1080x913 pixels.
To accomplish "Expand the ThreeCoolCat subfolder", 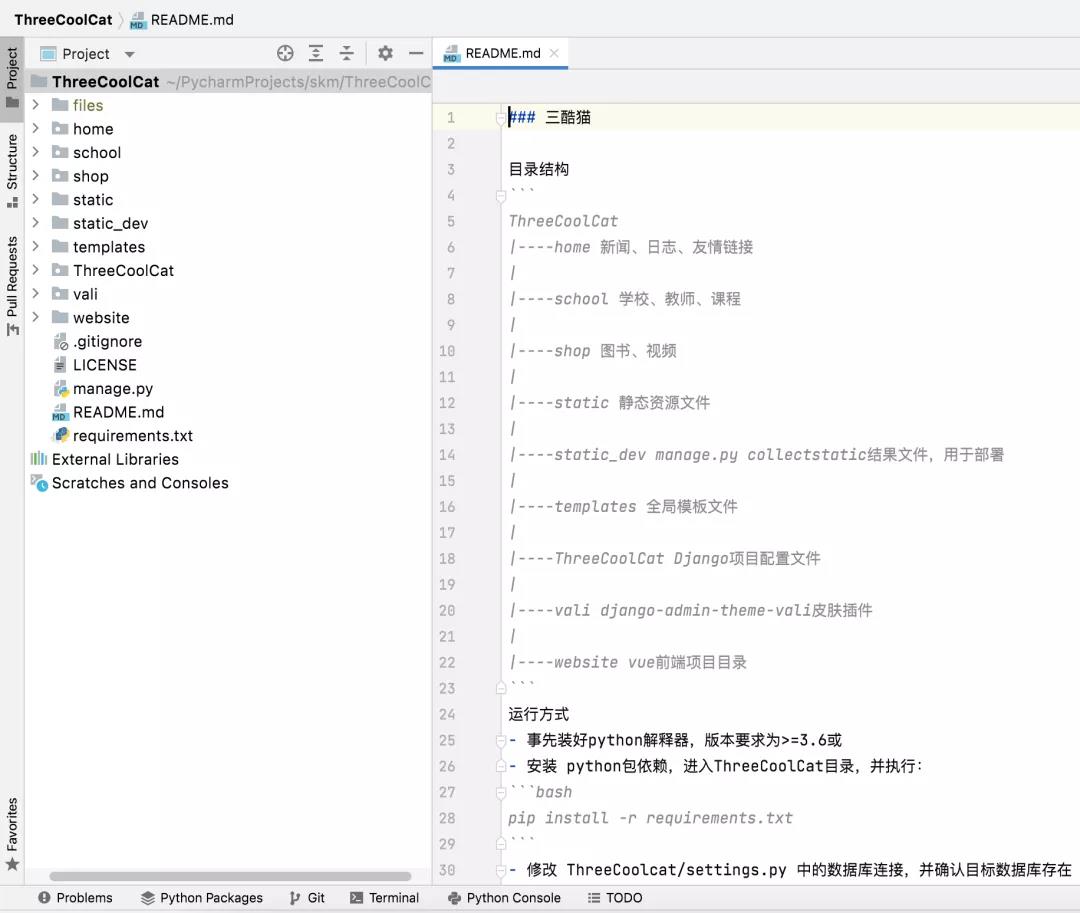I will click(x=36, y=270).
